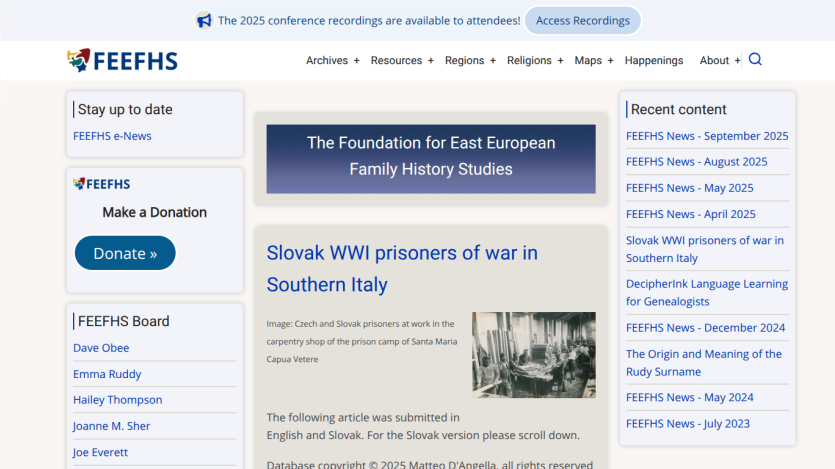Expand the Maps menu plus sign
Image resolution: width=835 pixels, height=469 pixels.
click(x=610, y=61)
